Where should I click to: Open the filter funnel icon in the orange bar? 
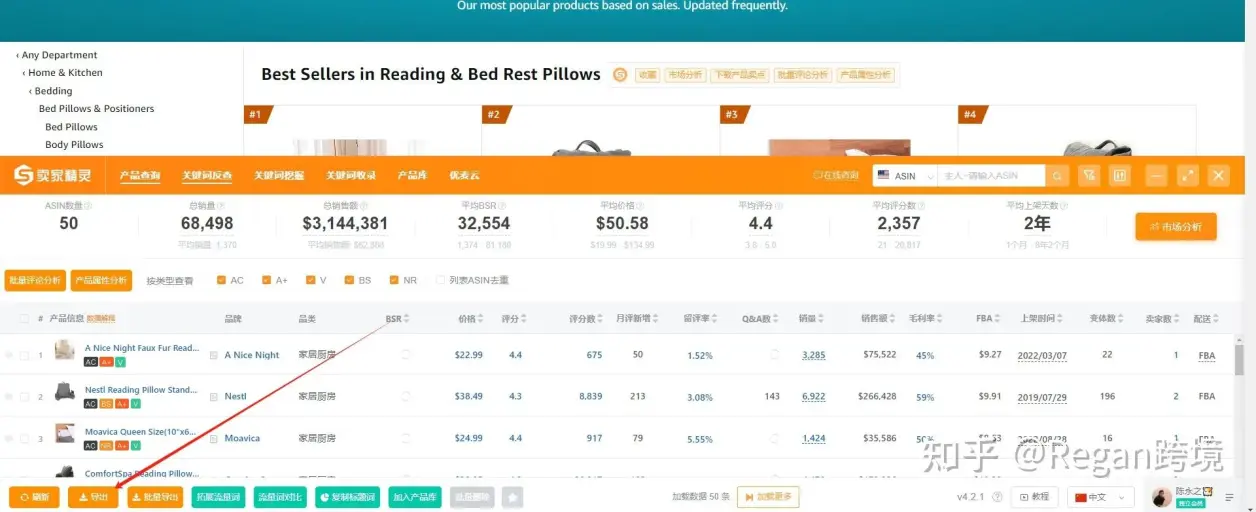[x=1089, y=176]
